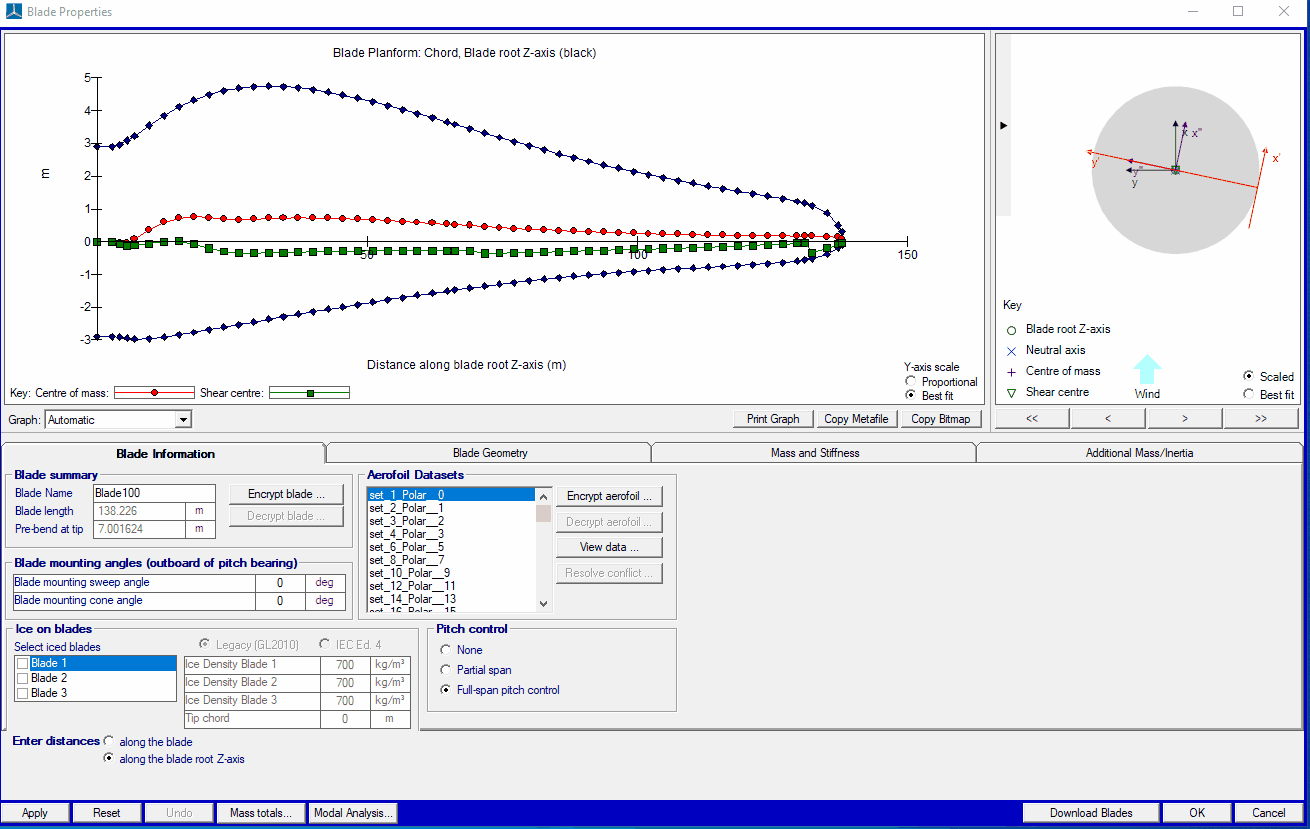Expand the side panel with the black arrow
Viewport: 1310px width, 829px height.
pyautogui.click(x=1004, y=125)
